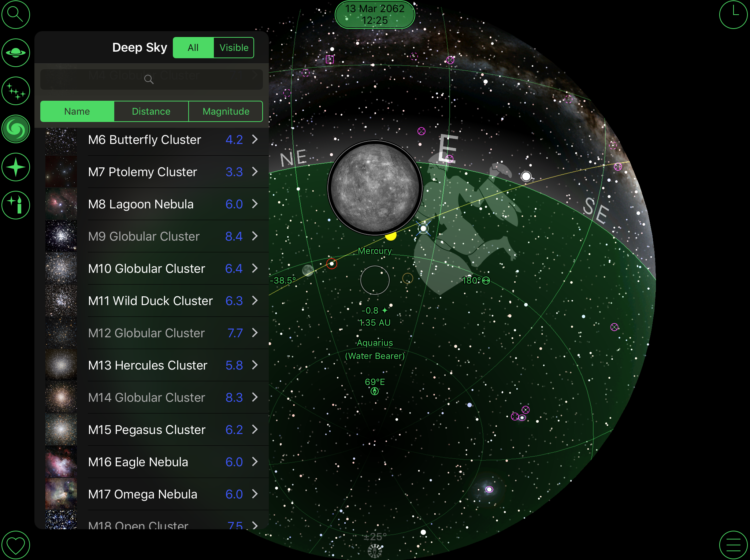Viewport: 750px width, 560px height.
Task: Open the bright star icon in the sidebar
Action: click(x=15, y=167)
